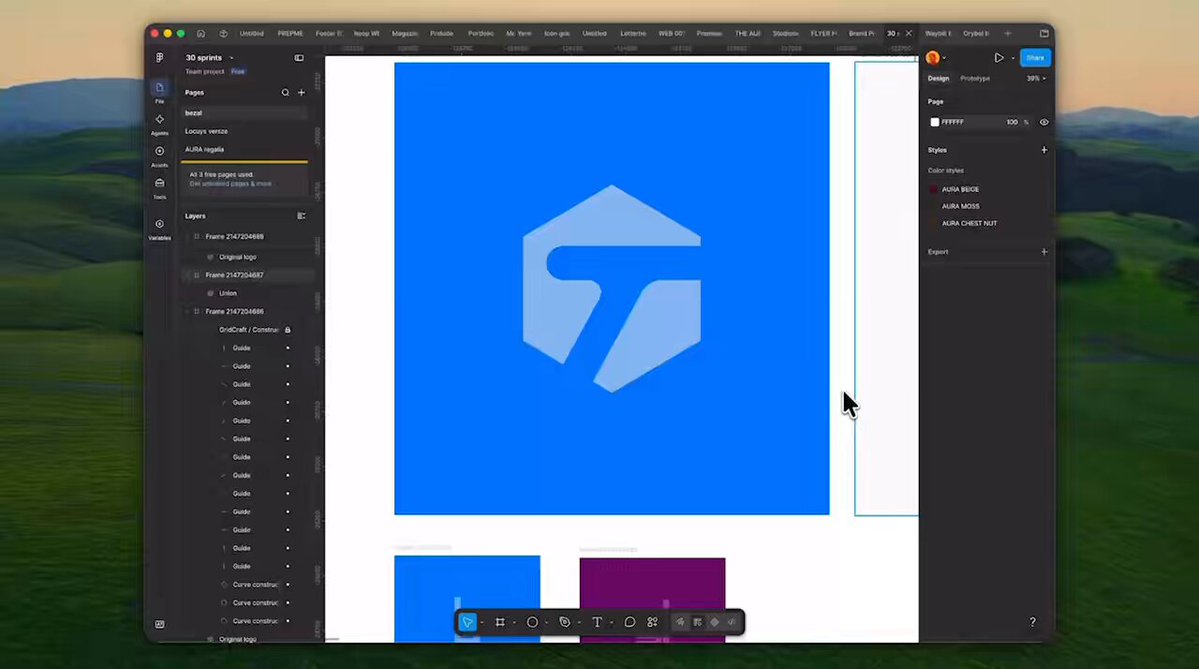Screen dimensions: 1199x669
Task: Select the Move tool in bottom toolbar
Action: [467, 622]
